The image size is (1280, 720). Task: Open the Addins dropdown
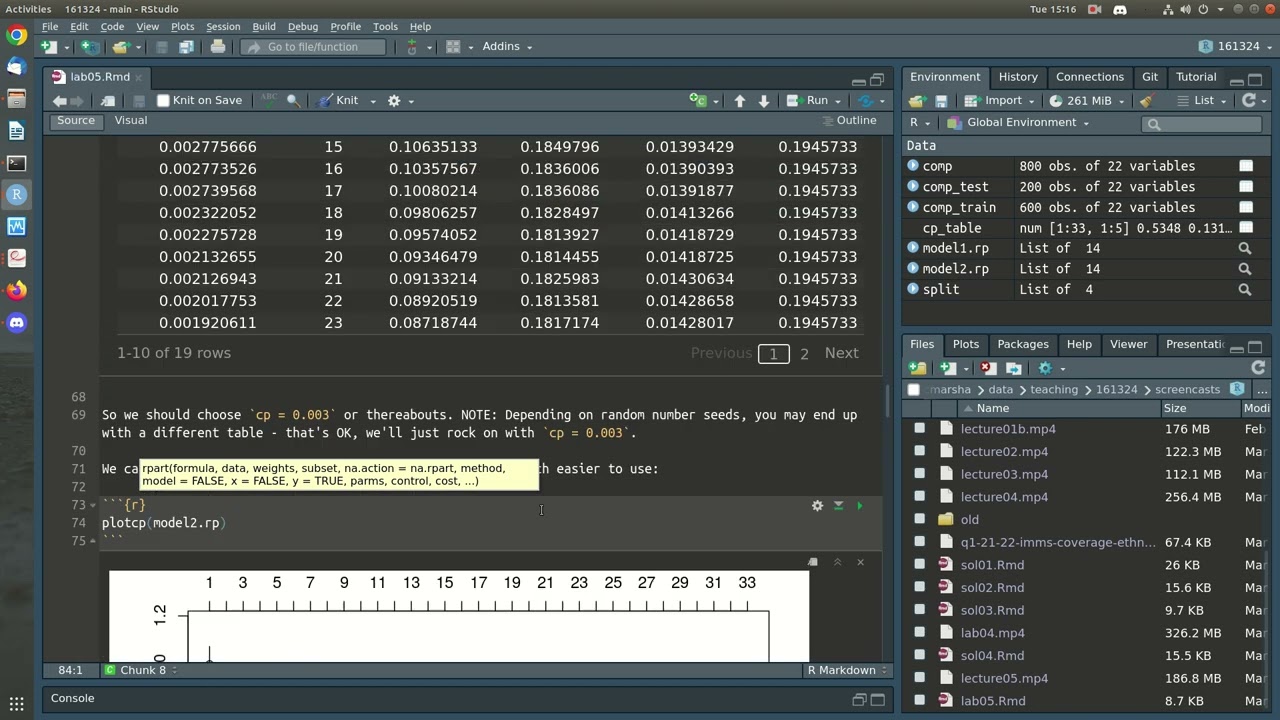[508, 47]
